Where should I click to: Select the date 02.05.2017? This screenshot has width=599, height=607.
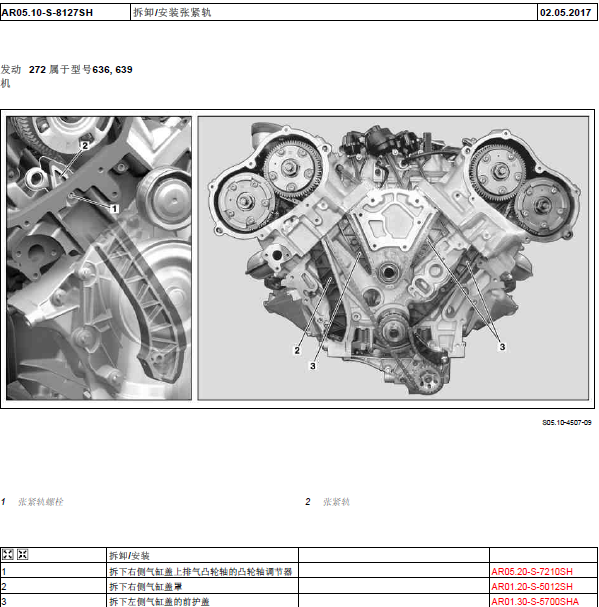pos(565,13)
